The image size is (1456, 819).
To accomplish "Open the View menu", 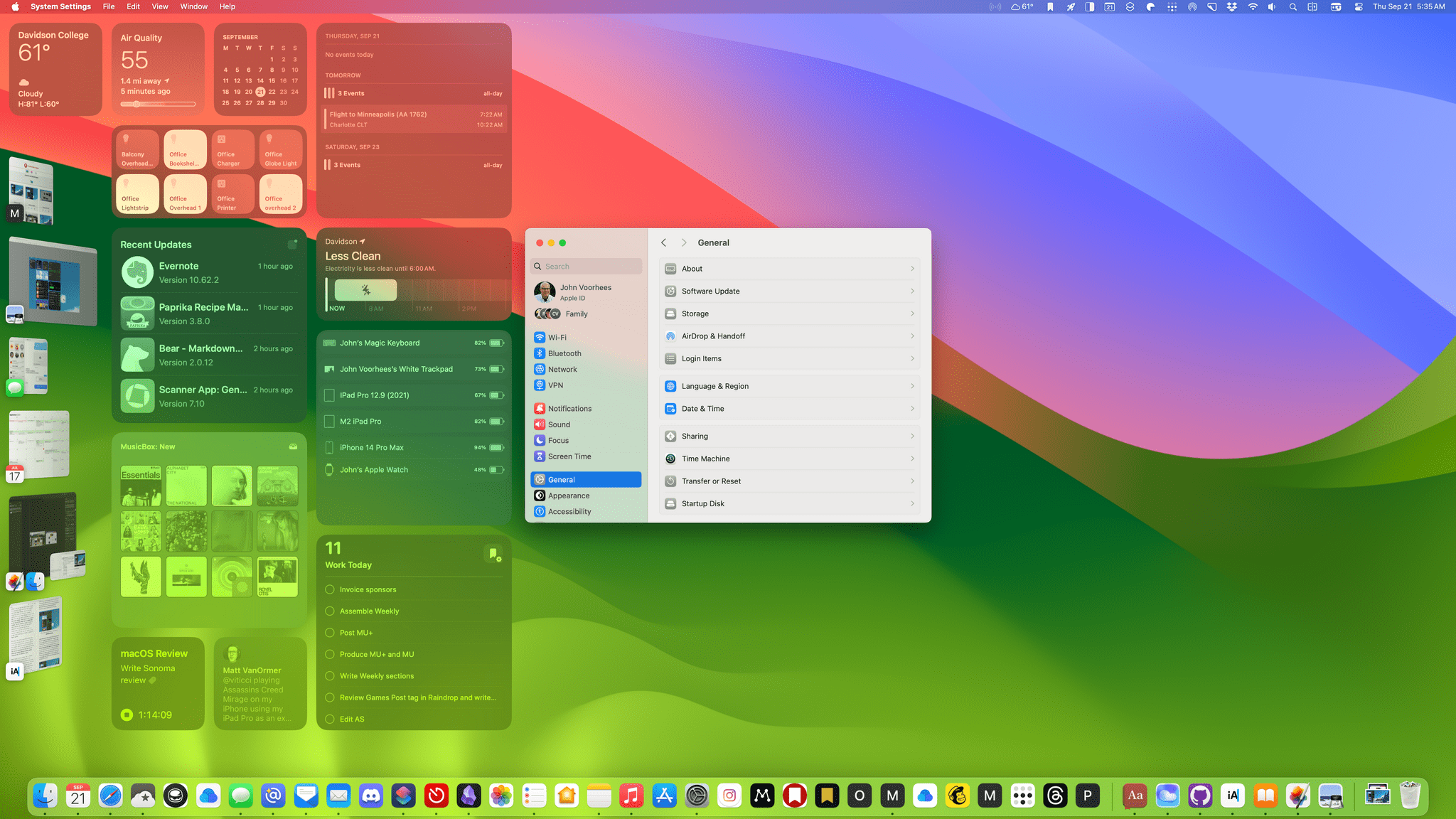I will (x=160, y=6).
